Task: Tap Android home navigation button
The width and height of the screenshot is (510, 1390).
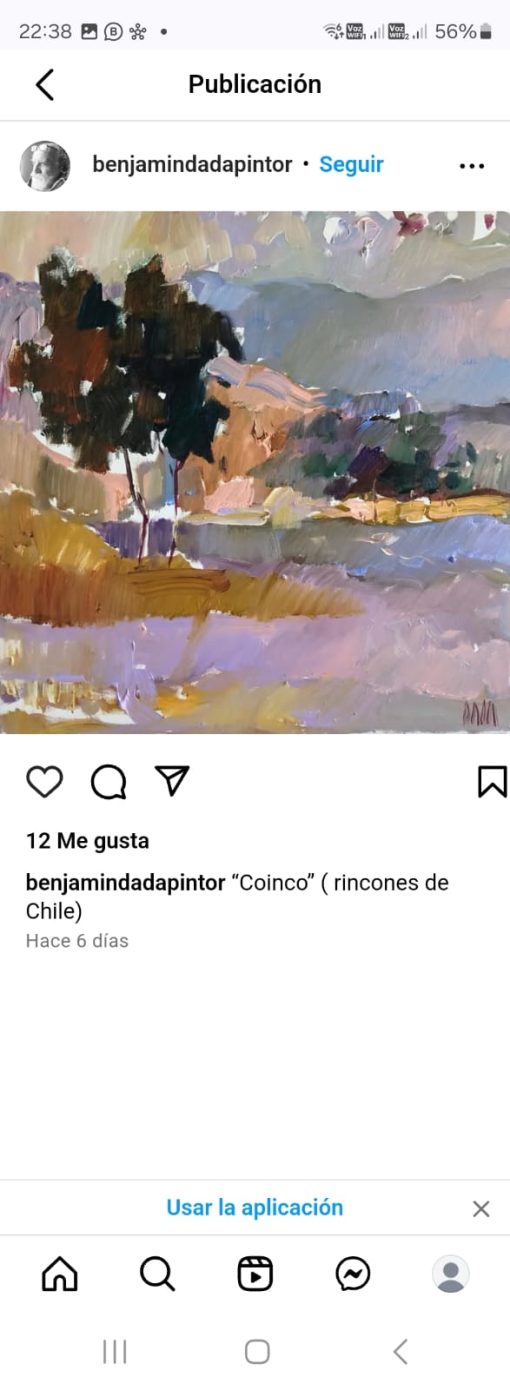Action: coord(257,1352)
